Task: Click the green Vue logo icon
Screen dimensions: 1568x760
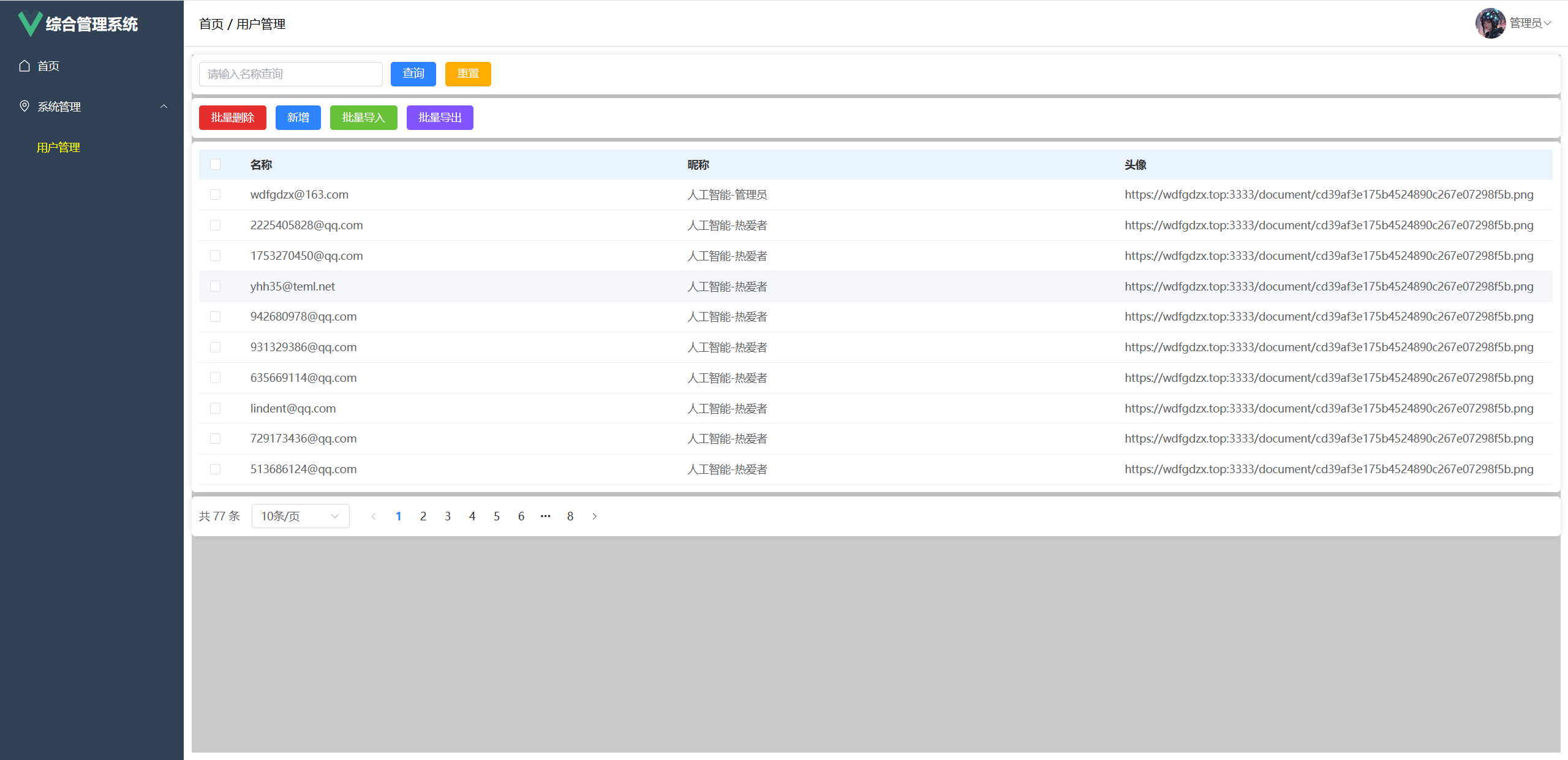Action: click(x=29, y=24)
